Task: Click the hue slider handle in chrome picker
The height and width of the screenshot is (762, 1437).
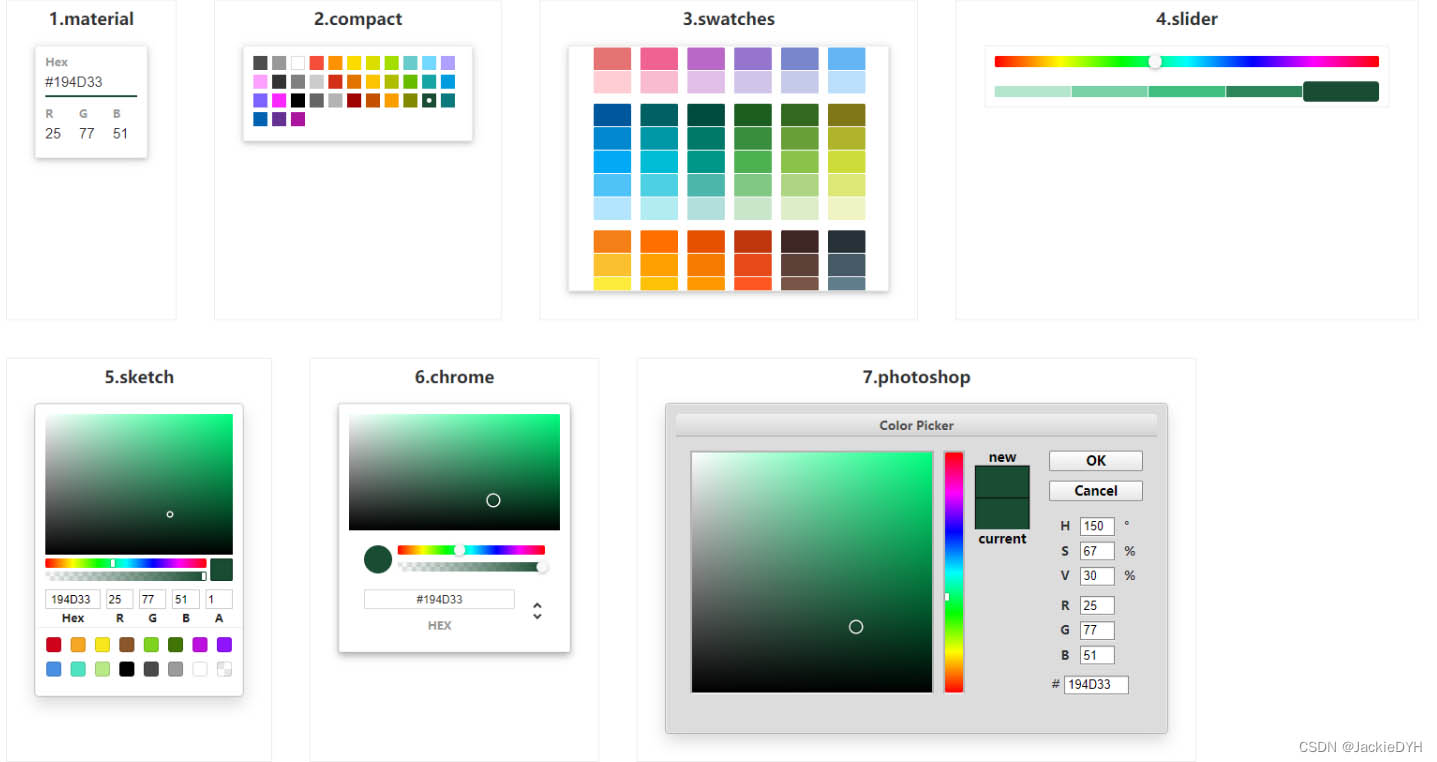Action: [x=460, y=550]
